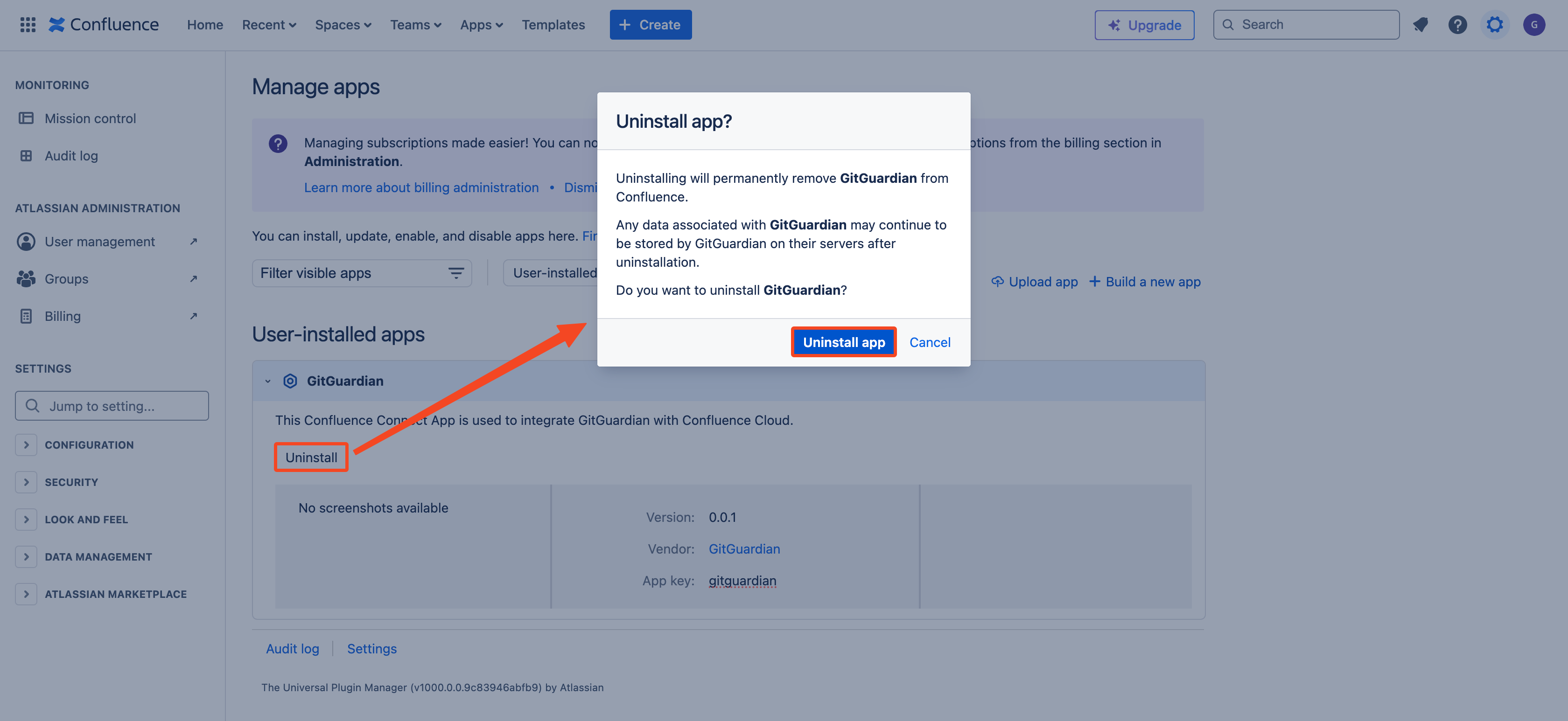Open Billing external link arrow
This screenshot has width=1568, height=721.
(194, 316)
